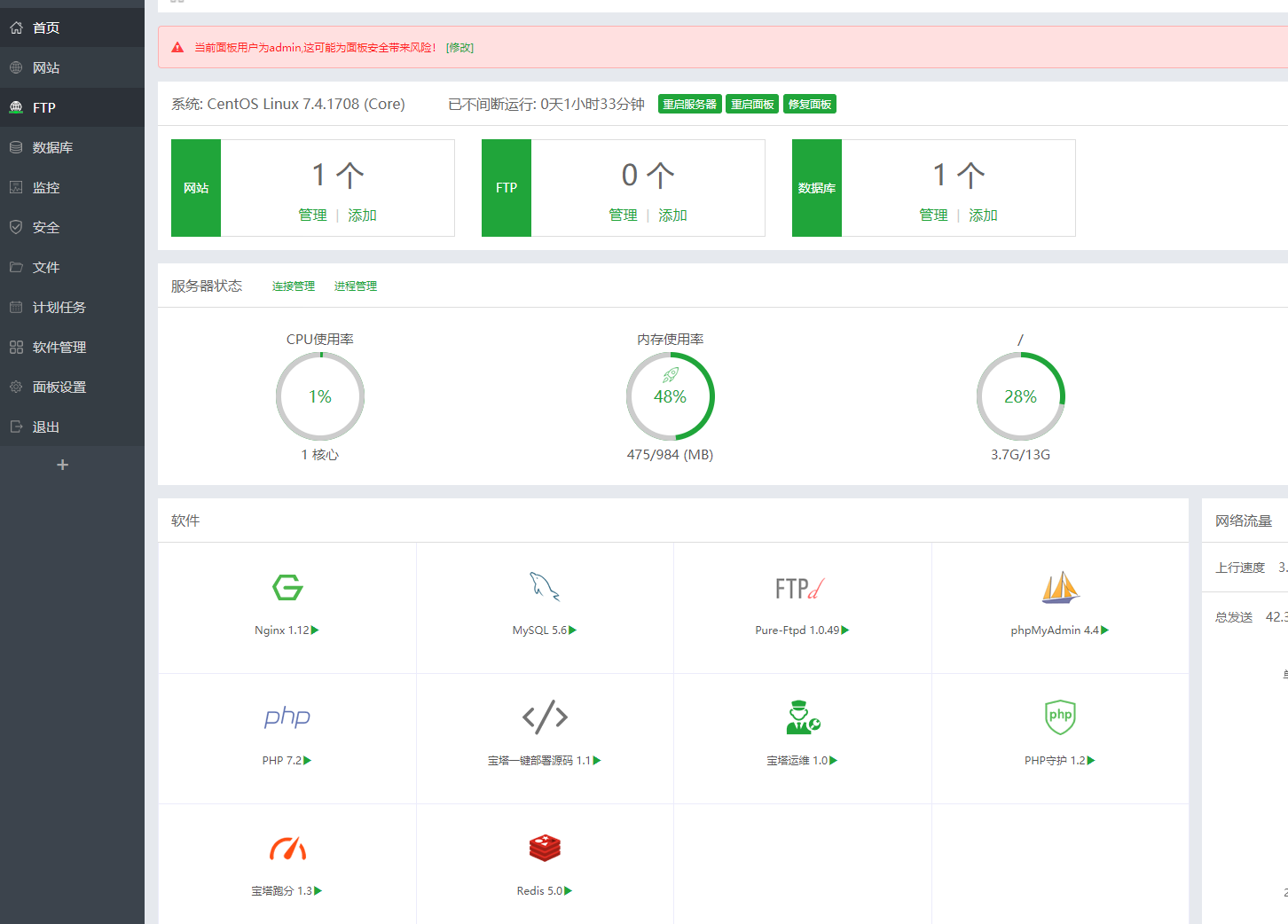Click the plus icon under the sidebar menu

62,465
